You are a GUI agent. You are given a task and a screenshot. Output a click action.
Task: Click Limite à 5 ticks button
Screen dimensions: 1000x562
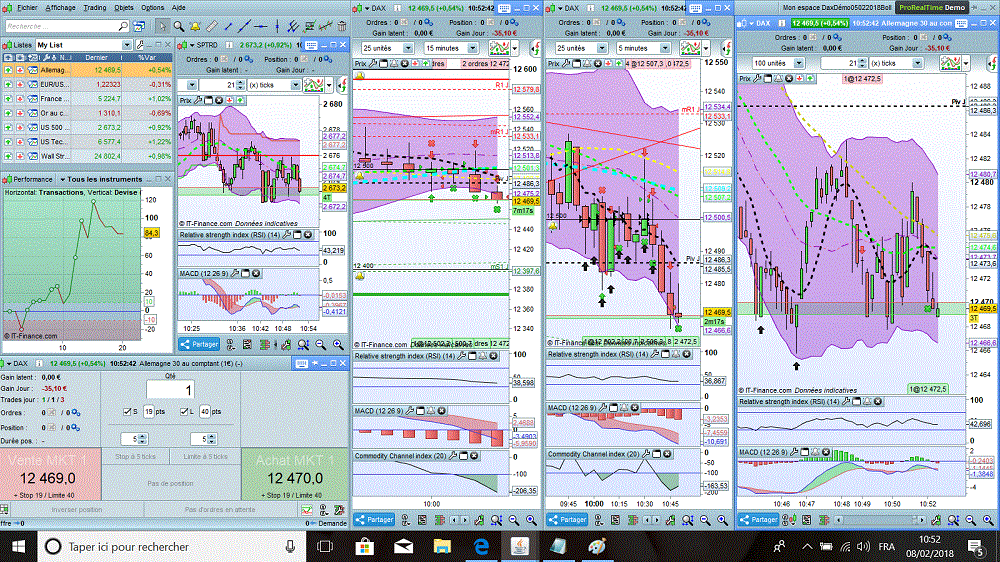click(205, 457)
